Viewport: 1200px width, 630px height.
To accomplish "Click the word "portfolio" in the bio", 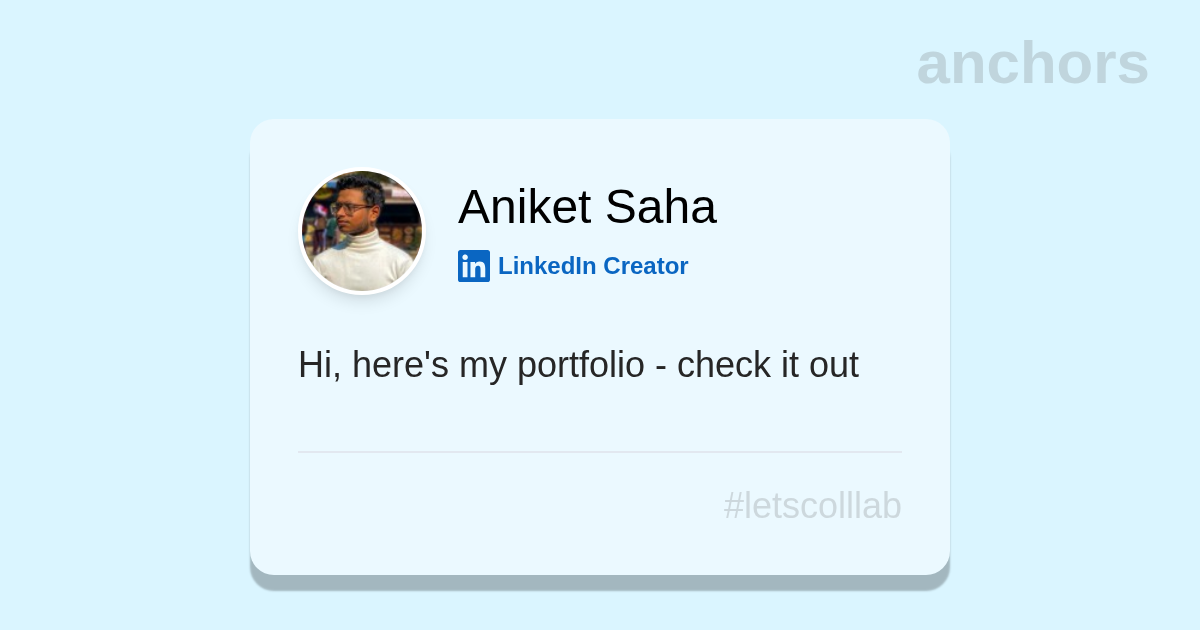I will pos(580,365).
